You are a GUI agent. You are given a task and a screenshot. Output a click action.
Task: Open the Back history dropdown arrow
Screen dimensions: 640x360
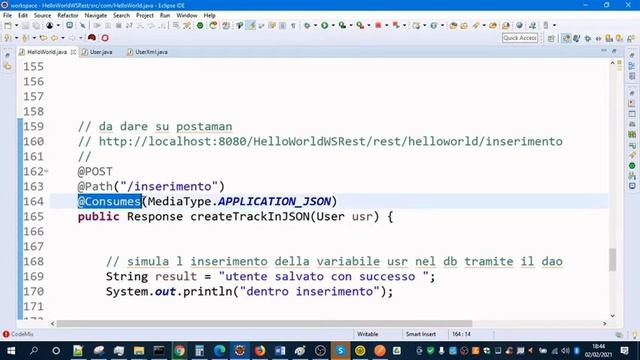(x=62, y=38)
